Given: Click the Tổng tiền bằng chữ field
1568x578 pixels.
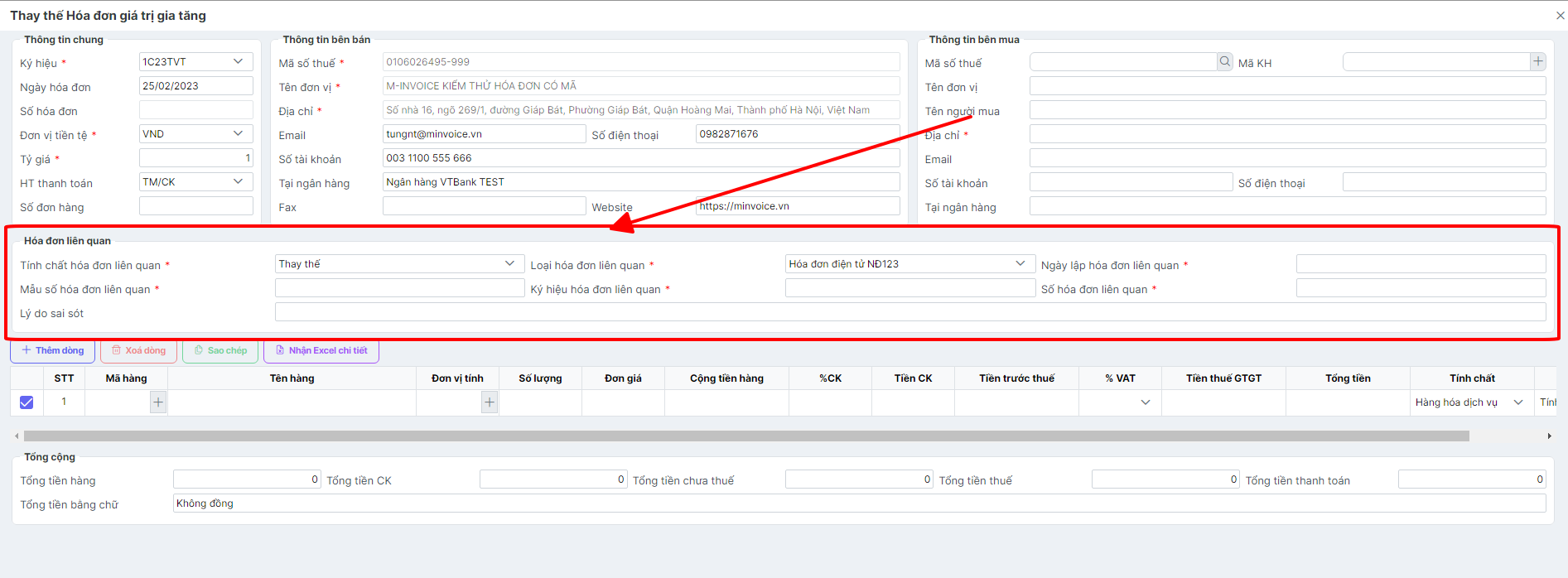Looking at the screenshot, I should coord(860,503).
